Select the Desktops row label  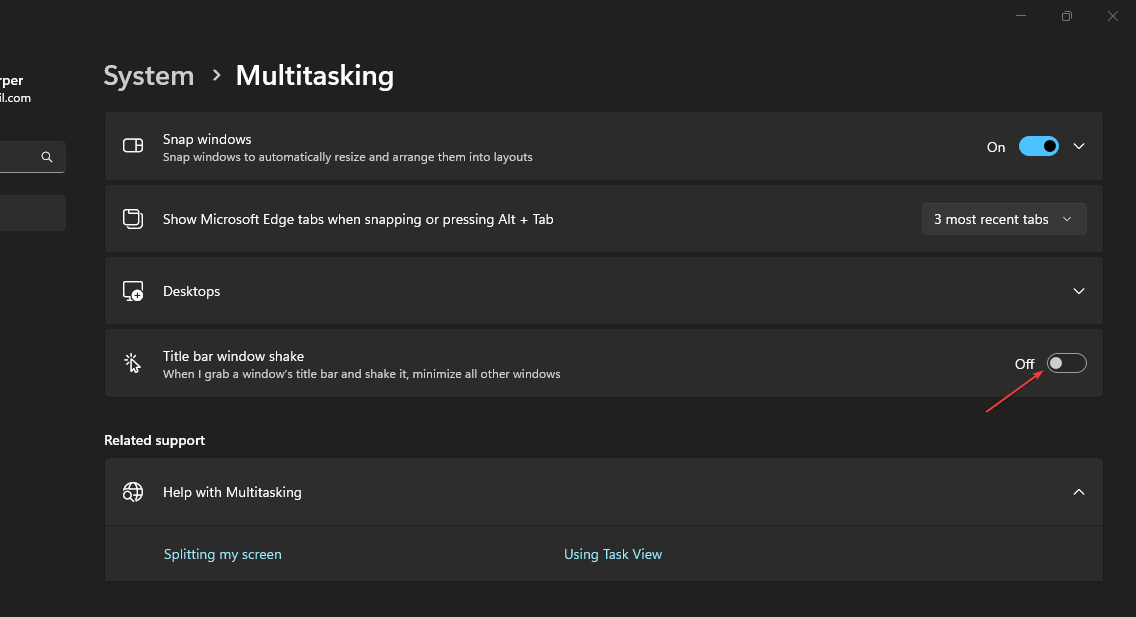pos(192,291)
